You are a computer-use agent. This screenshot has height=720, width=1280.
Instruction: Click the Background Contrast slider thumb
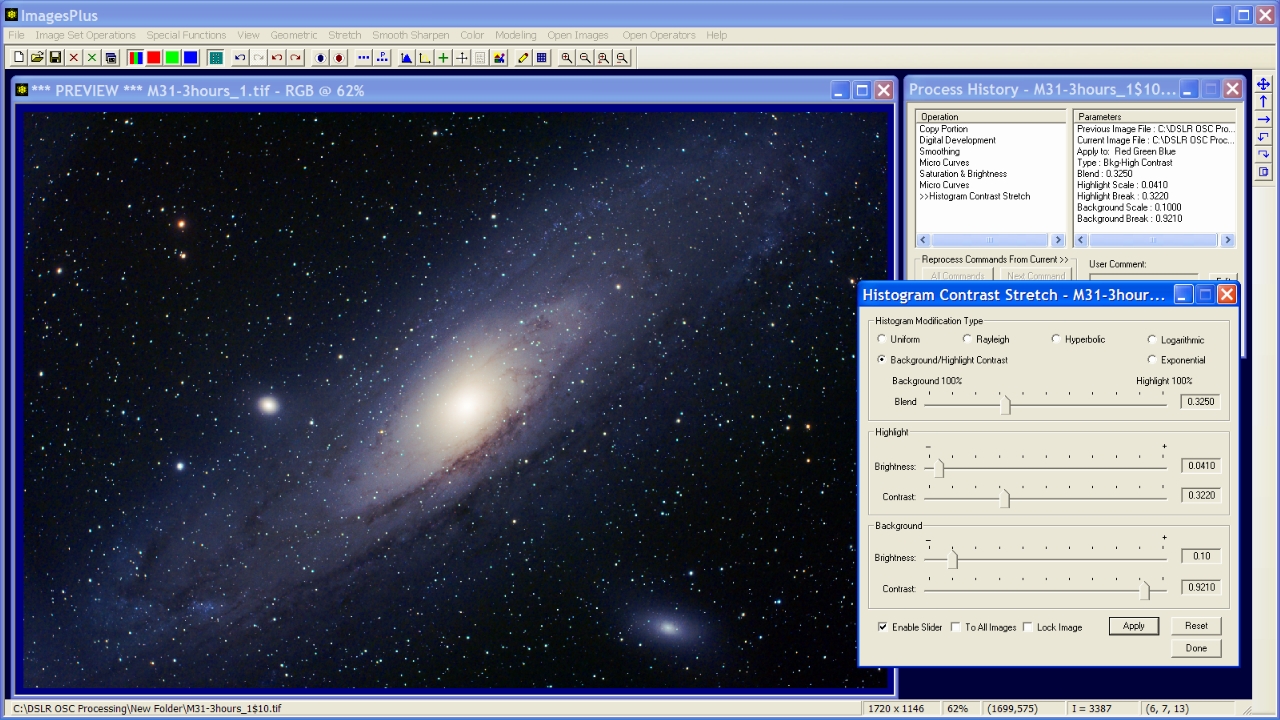click(x=1146, y=590)
